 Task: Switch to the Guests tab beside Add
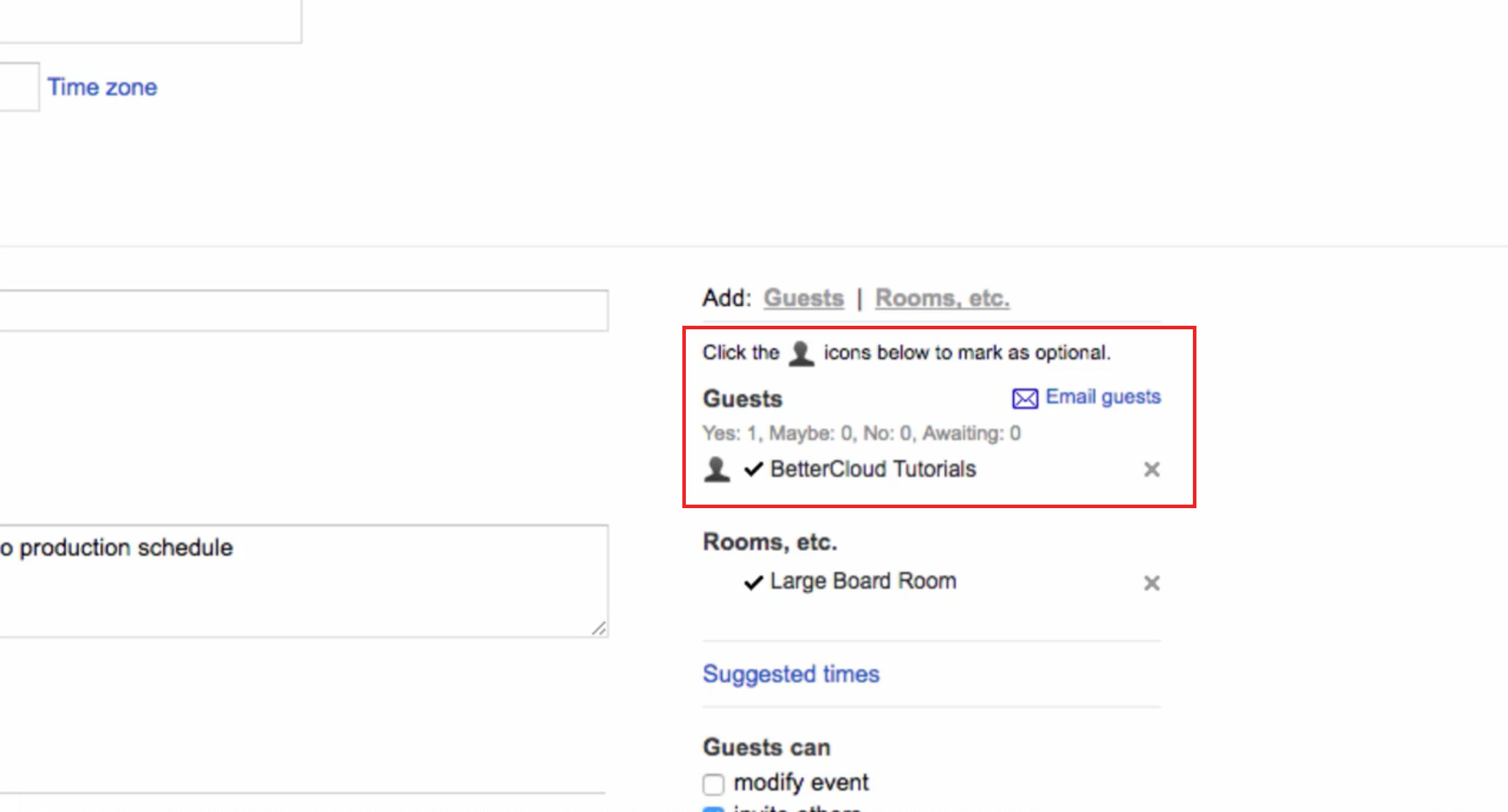(x=803, y=298)
